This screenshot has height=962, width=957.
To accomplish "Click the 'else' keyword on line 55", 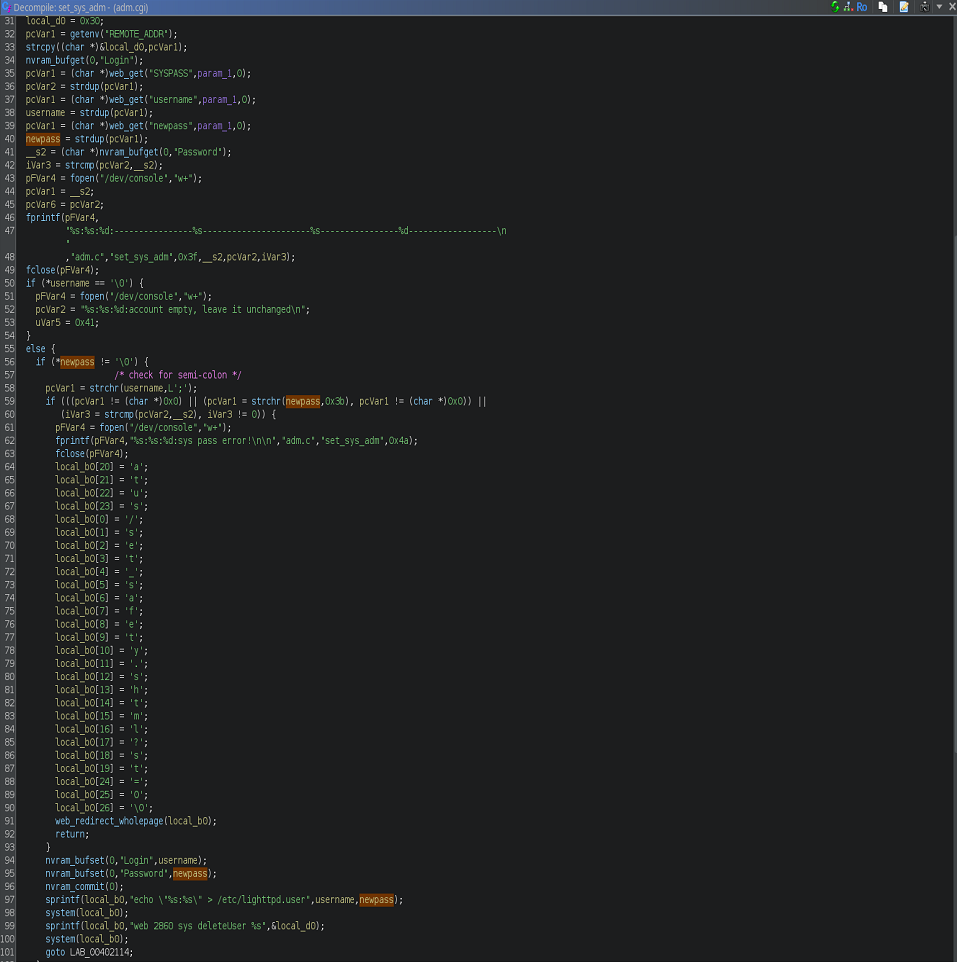I will pyautogui.click(x=36, y=349).
